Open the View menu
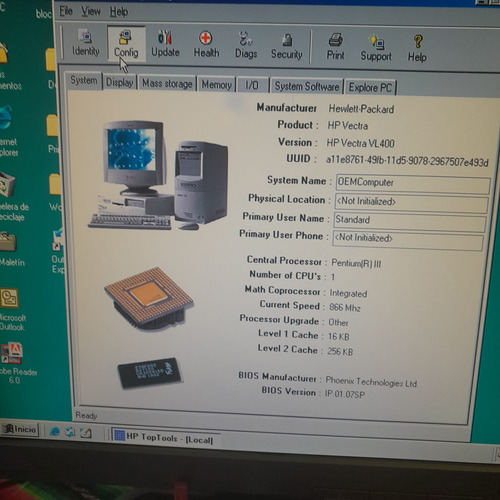The image size is (500, 500). 91,12
